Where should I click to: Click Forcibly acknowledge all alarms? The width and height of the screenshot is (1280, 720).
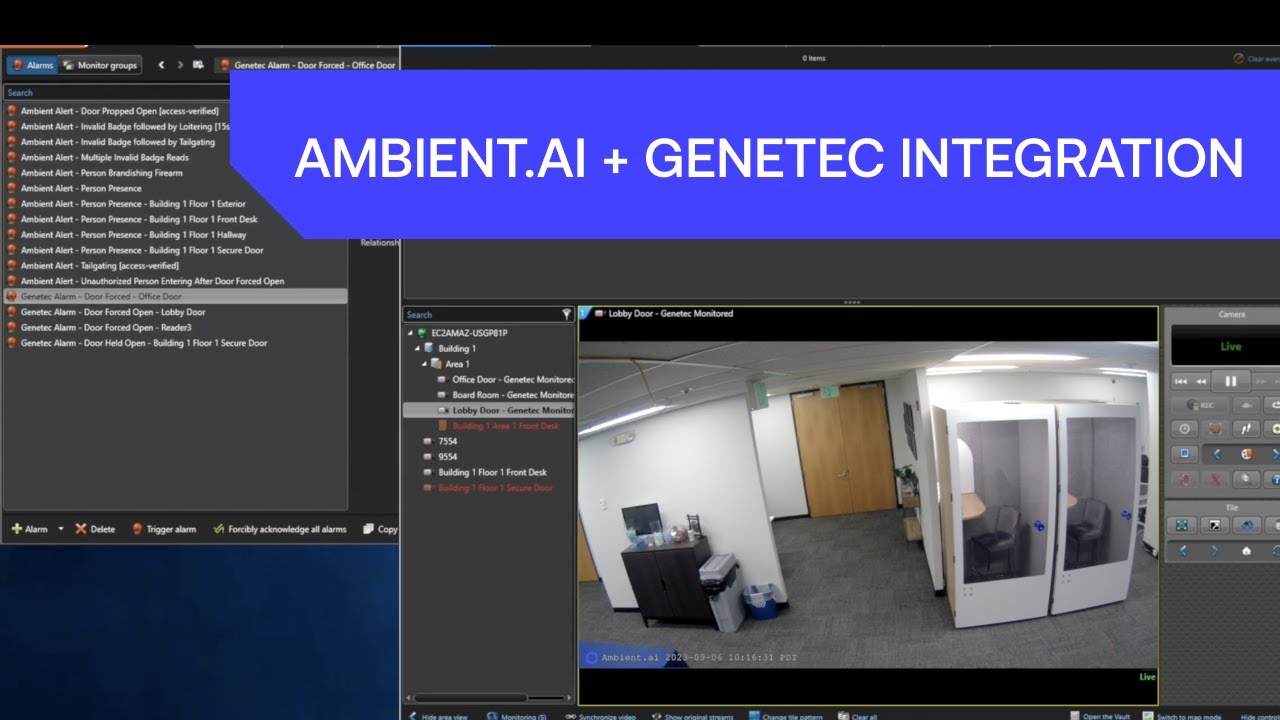click(280, 529)
